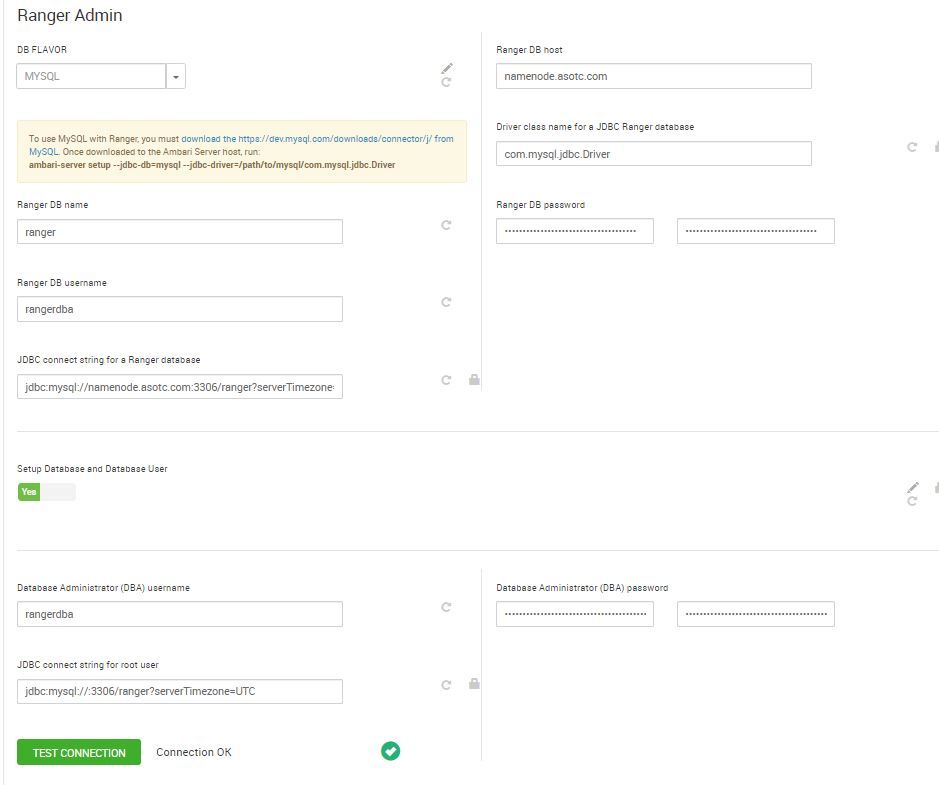Click the undo icon beside Driver class name field
Image resolution: width=939 pixels, height=785 pixels.
tap(912, 147)
